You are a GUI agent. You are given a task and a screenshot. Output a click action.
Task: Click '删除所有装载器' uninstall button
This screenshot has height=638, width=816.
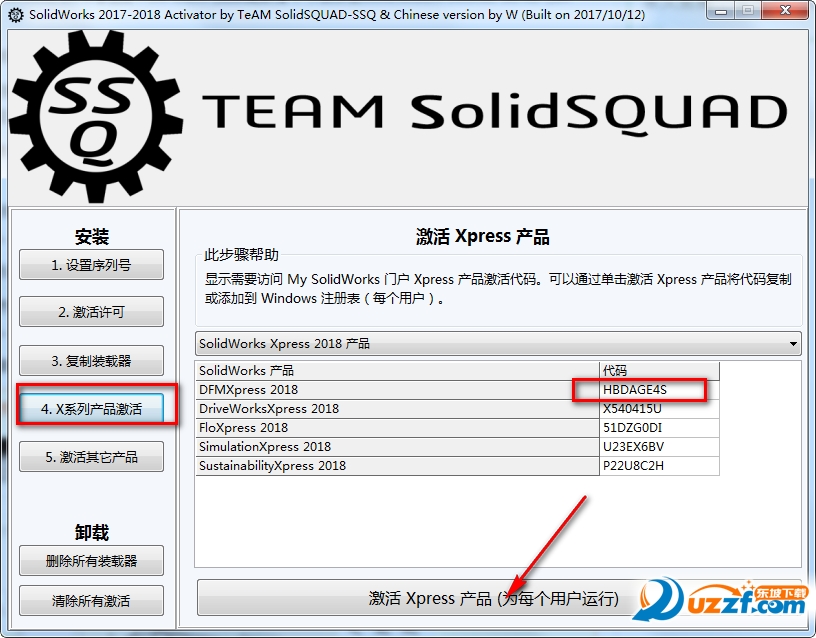92,560
